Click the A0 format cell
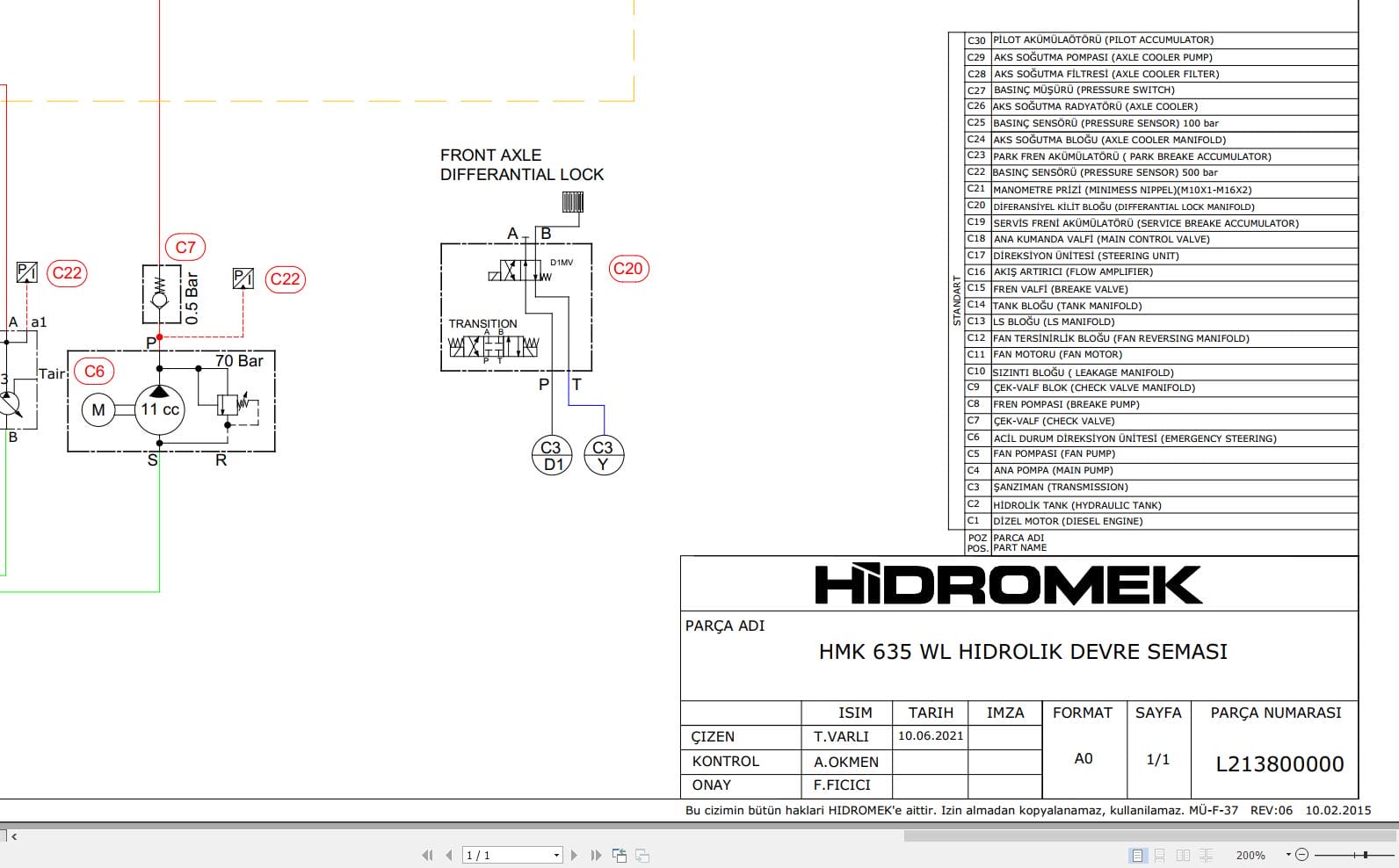The image size is (1399, 868). pos(1084,758)
